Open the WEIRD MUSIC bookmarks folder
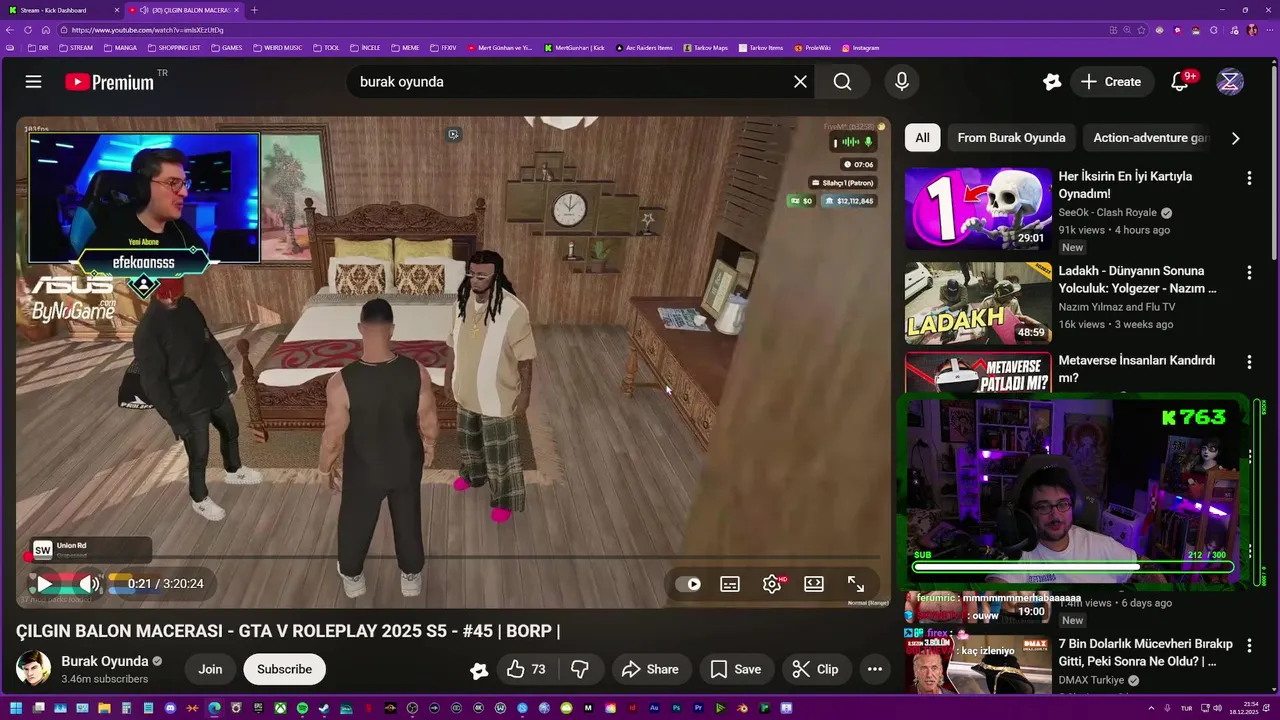Viewport: 1280px width, 720px height. pos(277,47)
